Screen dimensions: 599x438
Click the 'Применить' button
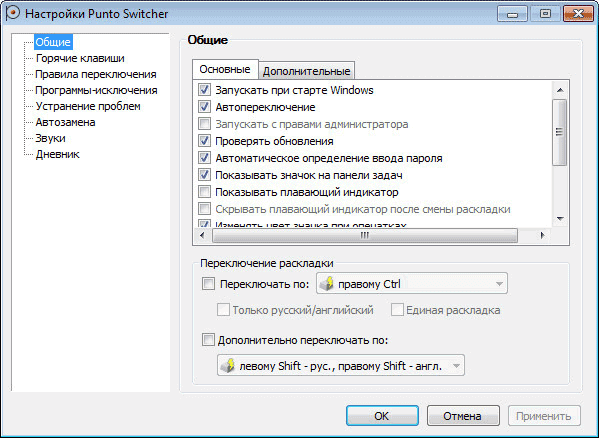(x=544, y=415)
